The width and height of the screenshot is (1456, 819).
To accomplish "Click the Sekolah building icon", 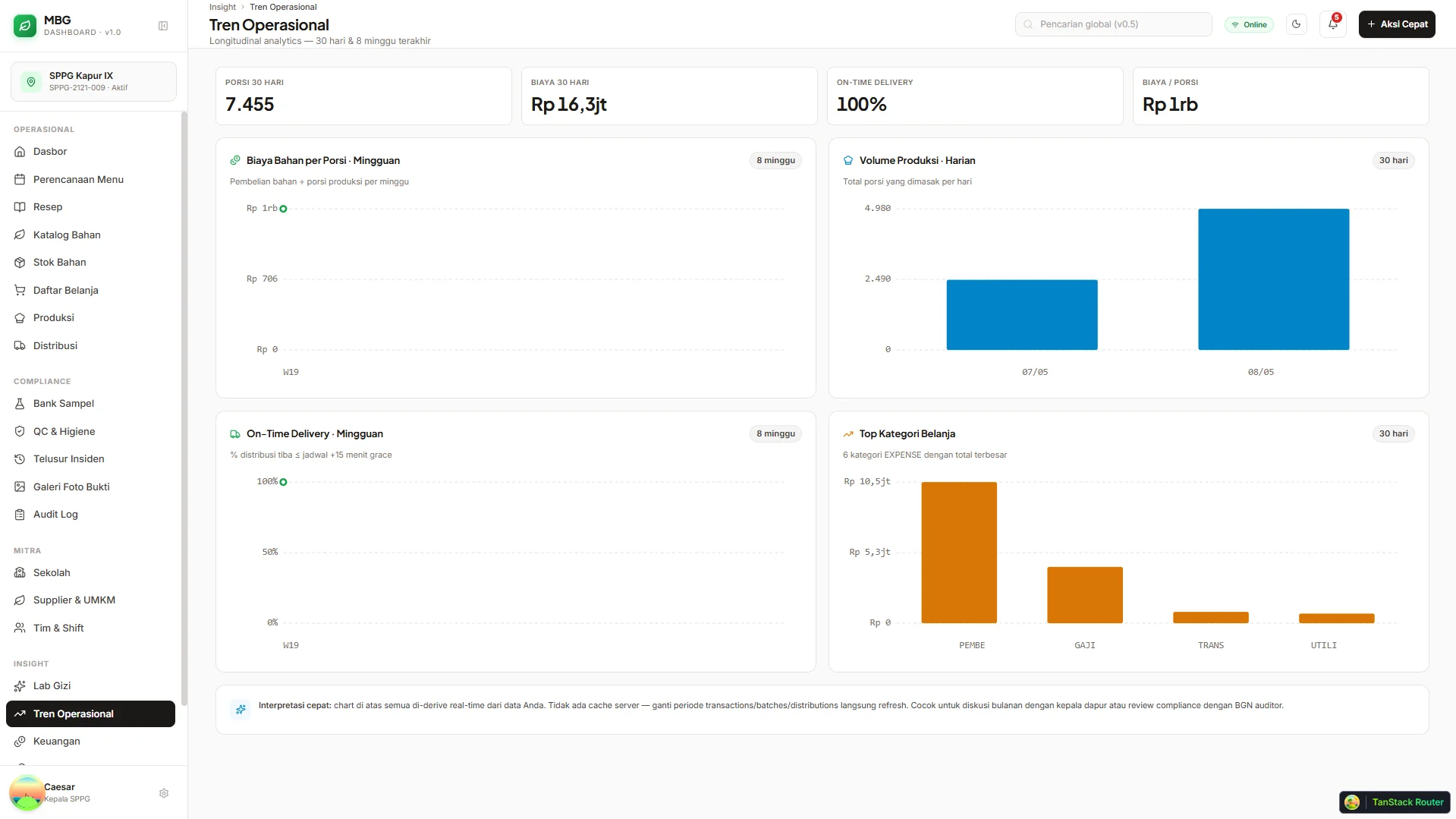I will pos(20,573).
